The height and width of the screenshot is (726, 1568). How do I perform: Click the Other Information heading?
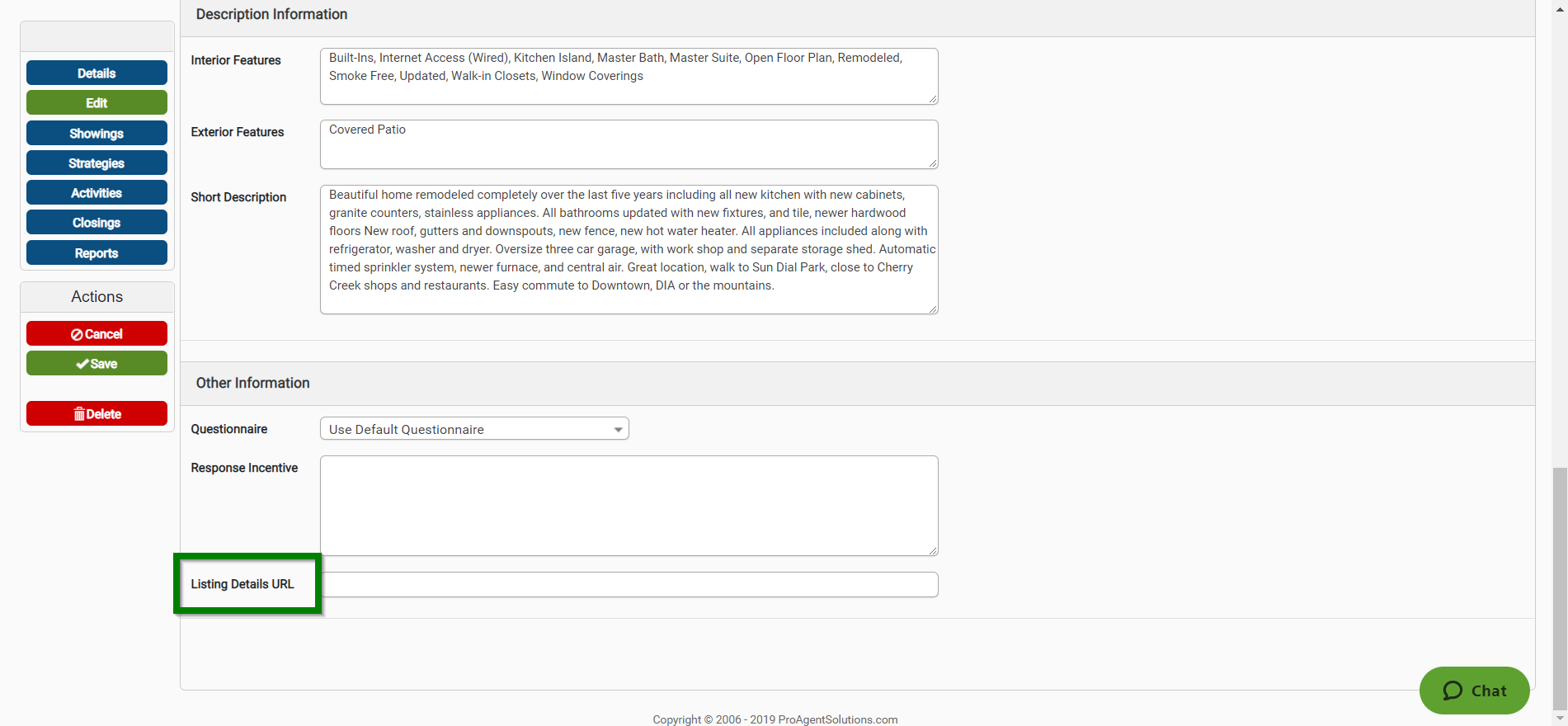coord(252,383)
